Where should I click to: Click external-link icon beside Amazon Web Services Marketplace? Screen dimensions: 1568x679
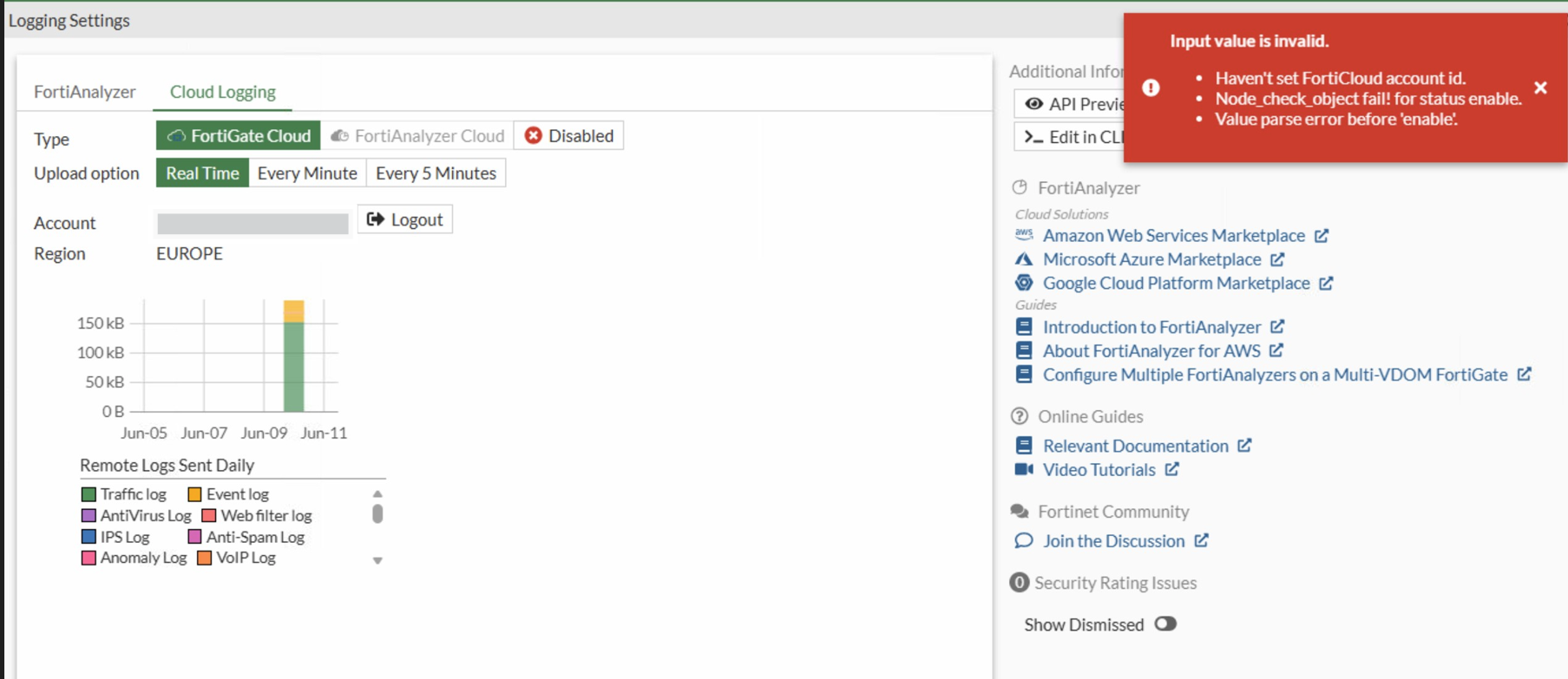tap(1322, 236)
